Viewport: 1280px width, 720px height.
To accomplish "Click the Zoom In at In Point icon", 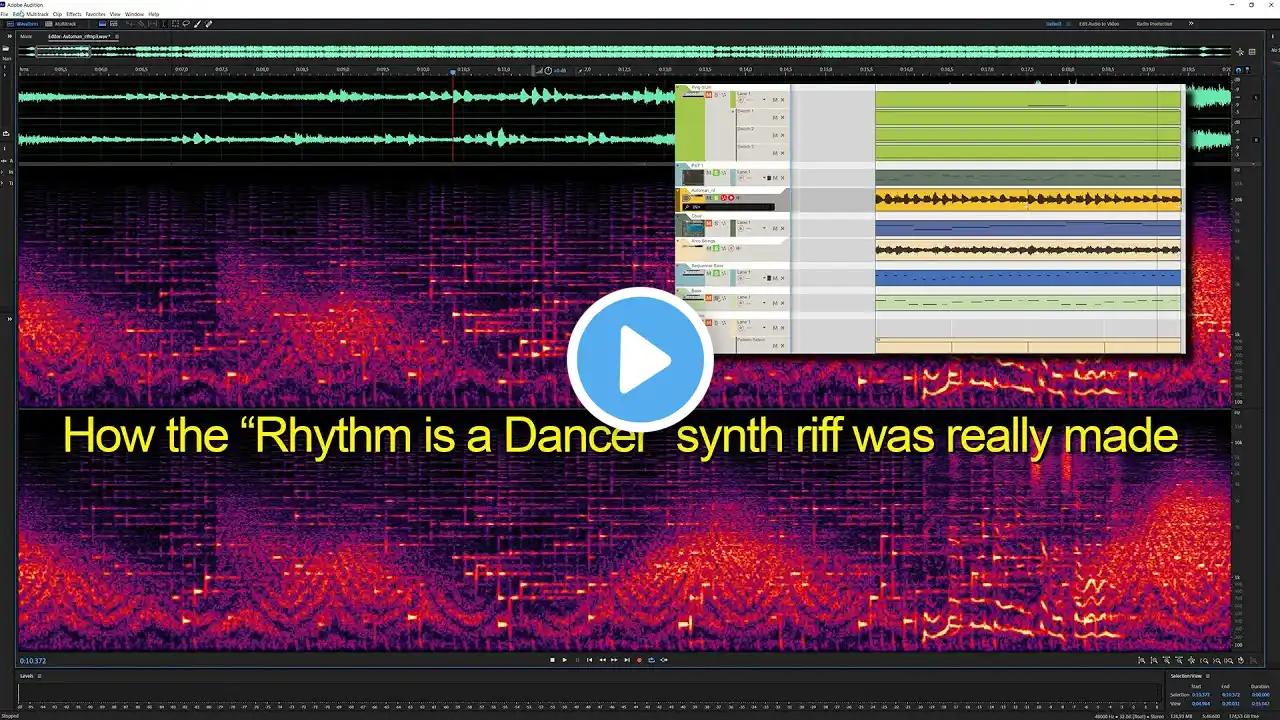I will [1205, 660].
